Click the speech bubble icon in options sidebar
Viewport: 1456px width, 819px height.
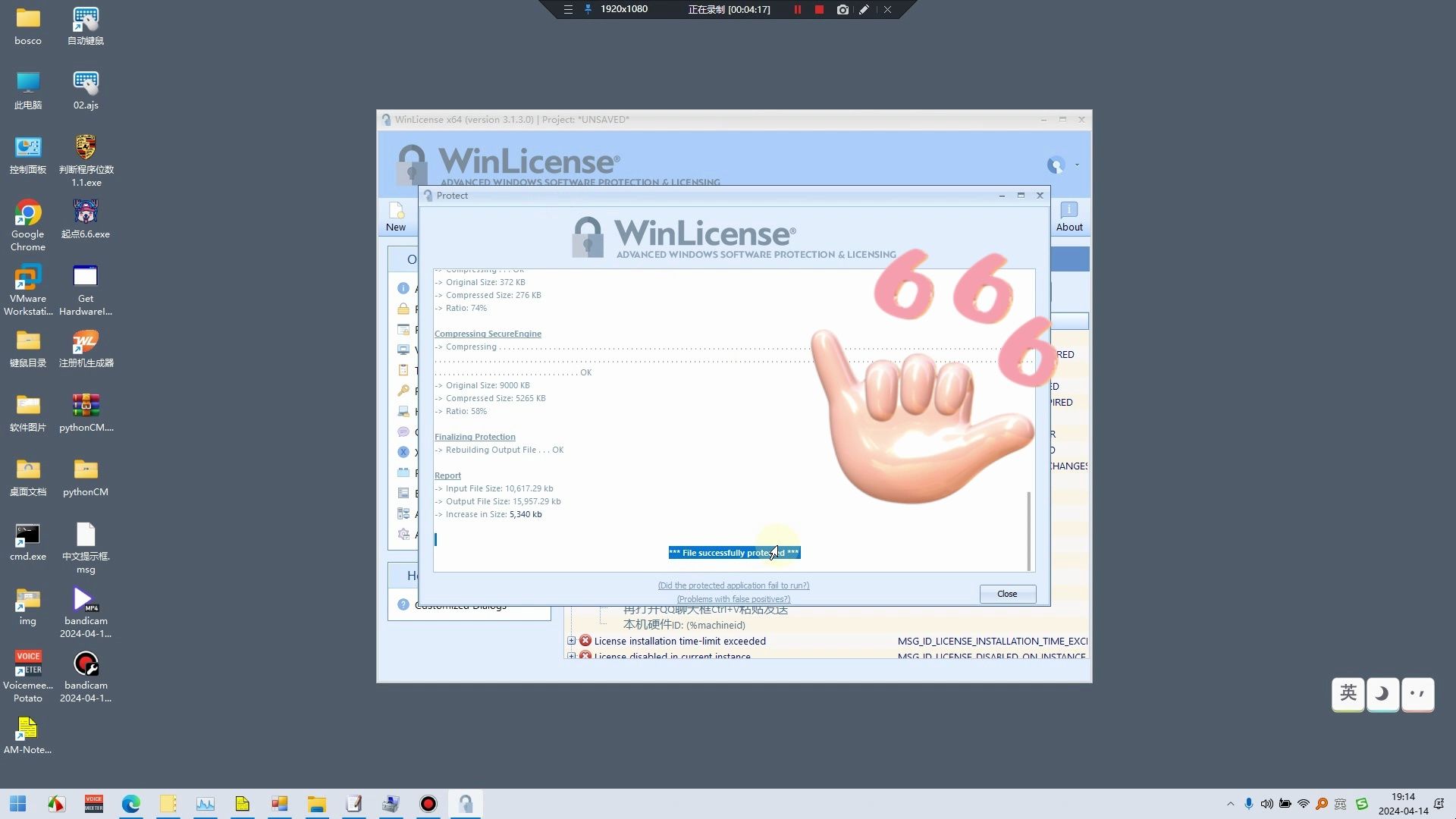click(x=403, y=431)
